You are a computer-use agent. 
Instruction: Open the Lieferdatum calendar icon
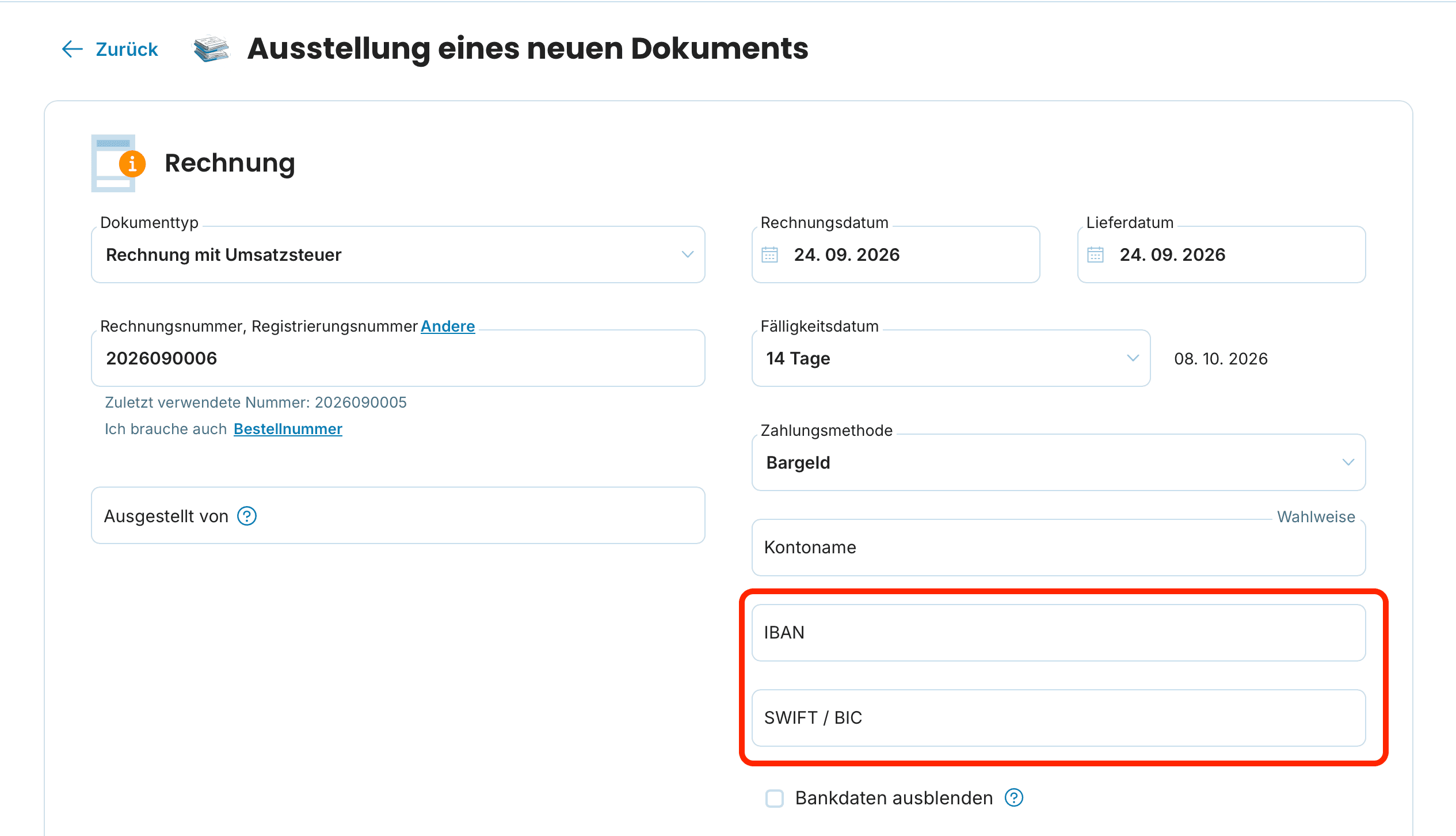tap(1096, 254)
